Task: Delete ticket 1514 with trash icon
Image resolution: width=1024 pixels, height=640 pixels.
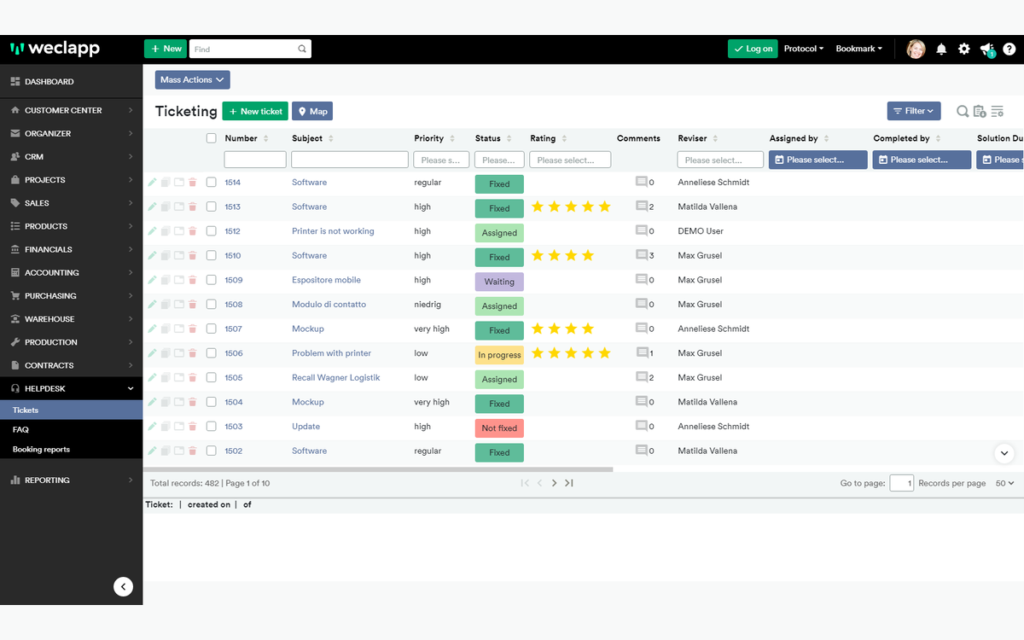Action: coord(193,182)
